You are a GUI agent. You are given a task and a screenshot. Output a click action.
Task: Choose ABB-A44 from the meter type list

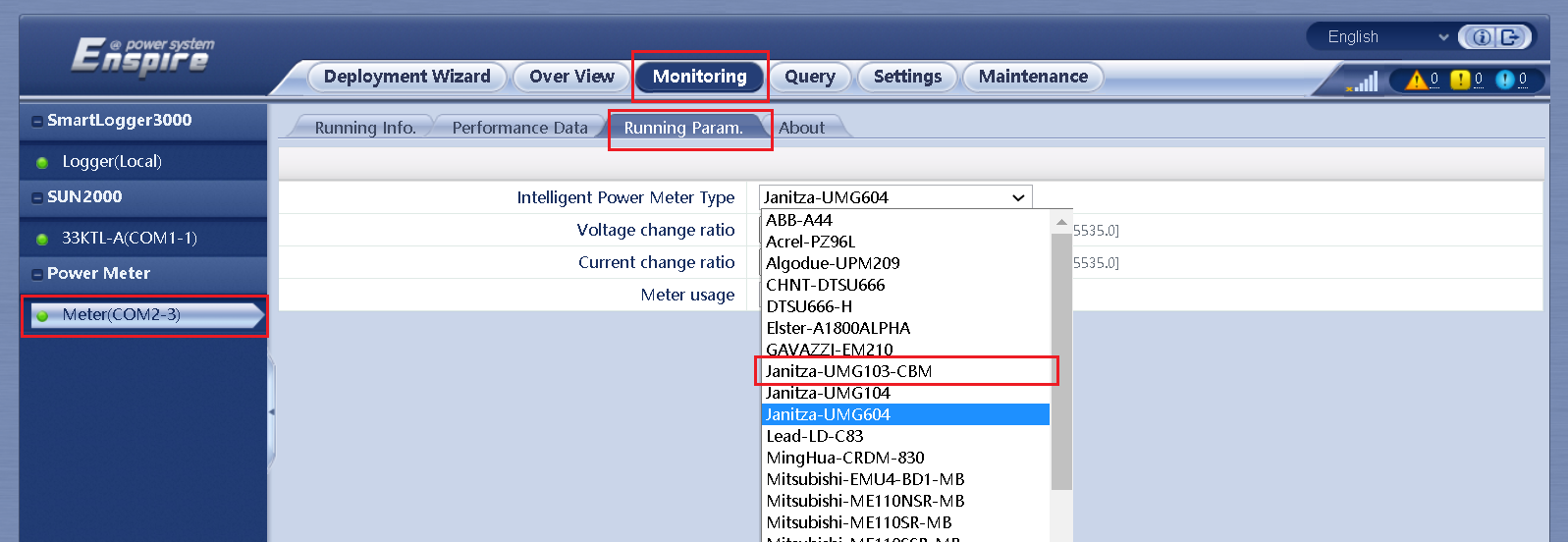(905, 220)
